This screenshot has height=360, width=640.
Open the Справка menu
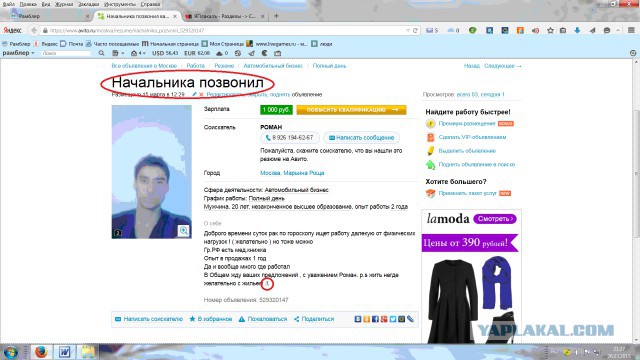click(x=150, y=4)
